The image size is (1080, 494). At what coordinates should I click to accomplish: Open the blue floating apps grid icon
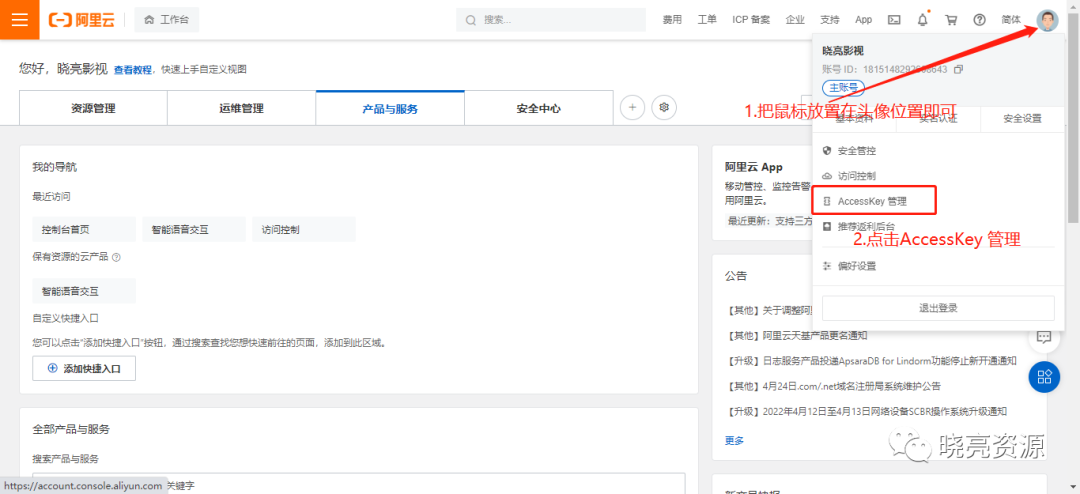(x=1044, y=376)
